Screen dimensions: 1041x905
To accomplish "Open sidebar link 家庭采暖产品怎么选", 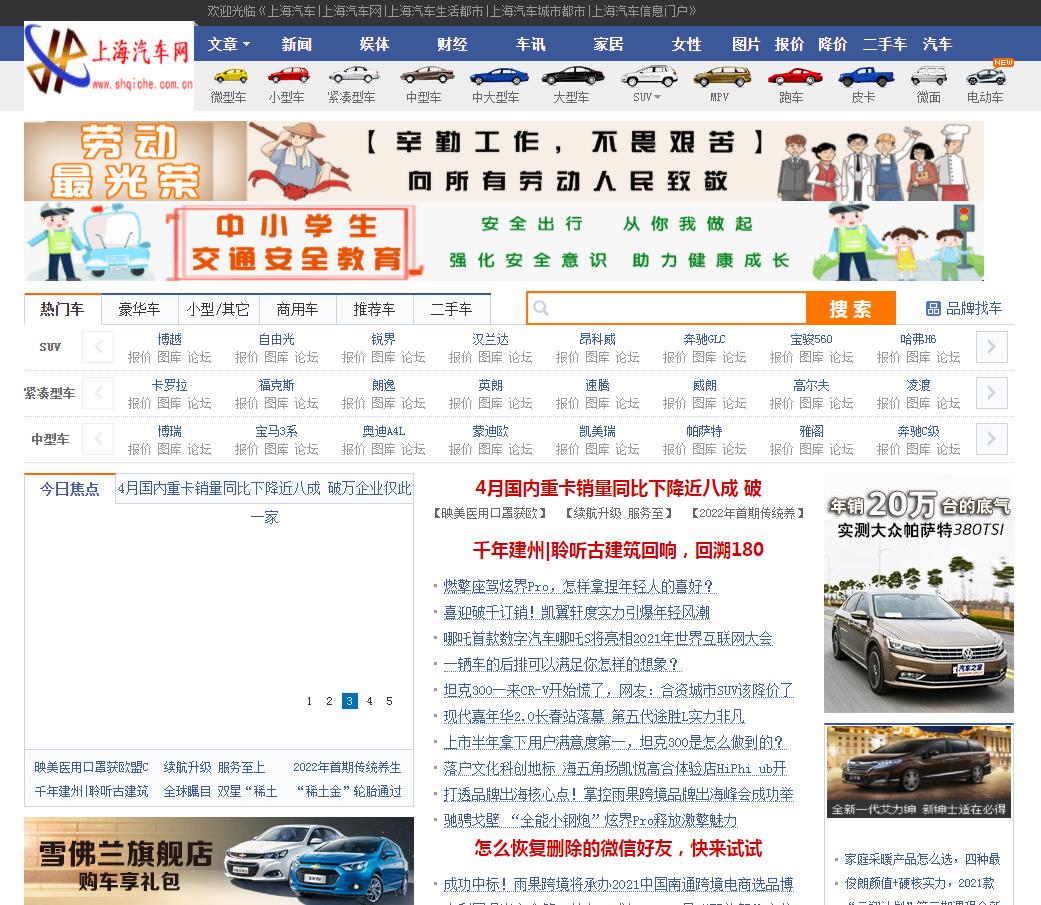I will 922,859.
